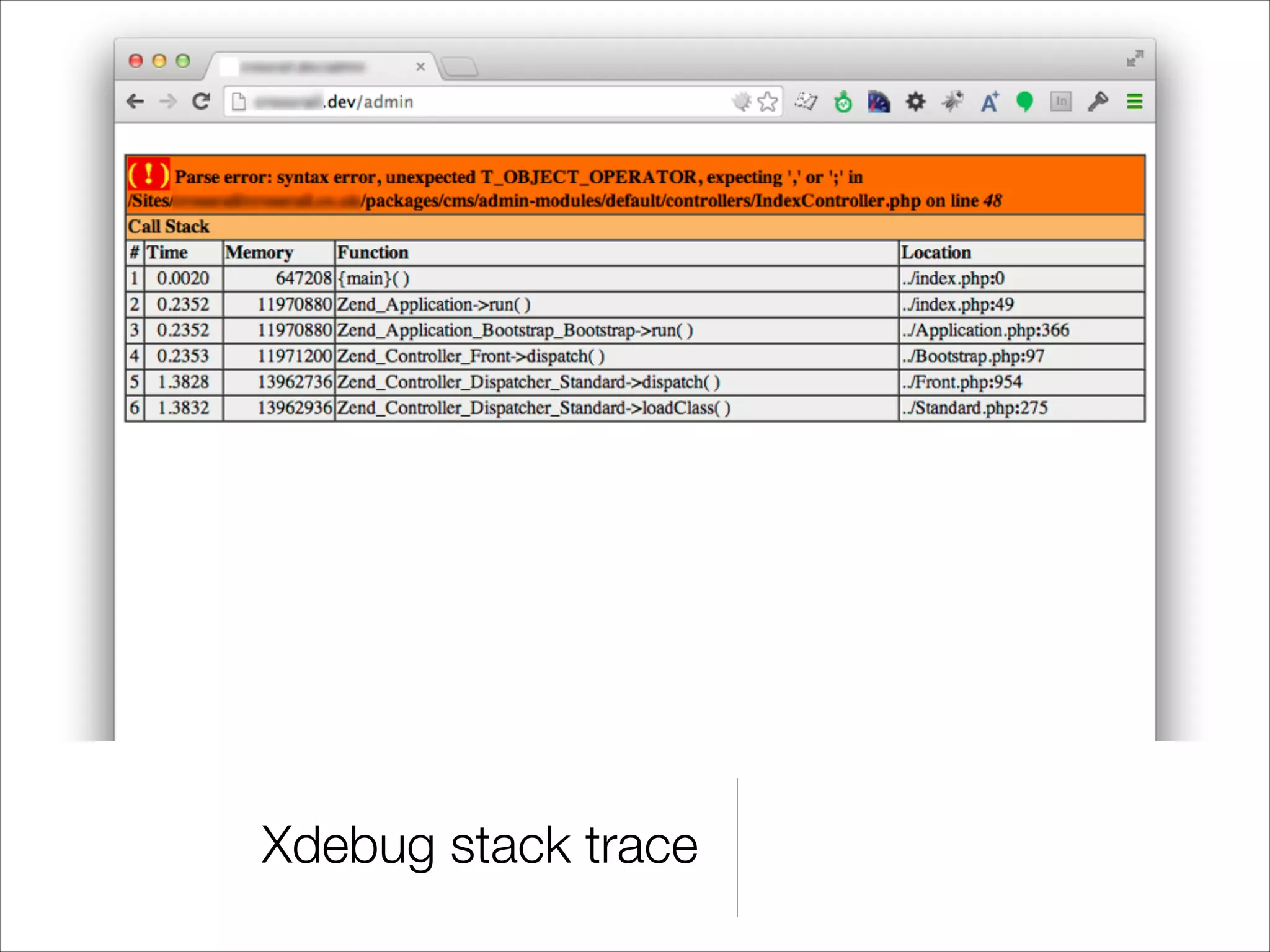Close the current browser tab
Image resolution: width=1270 pixels, height=952 pixels.
pyautogui.click(x=420, y=66)
